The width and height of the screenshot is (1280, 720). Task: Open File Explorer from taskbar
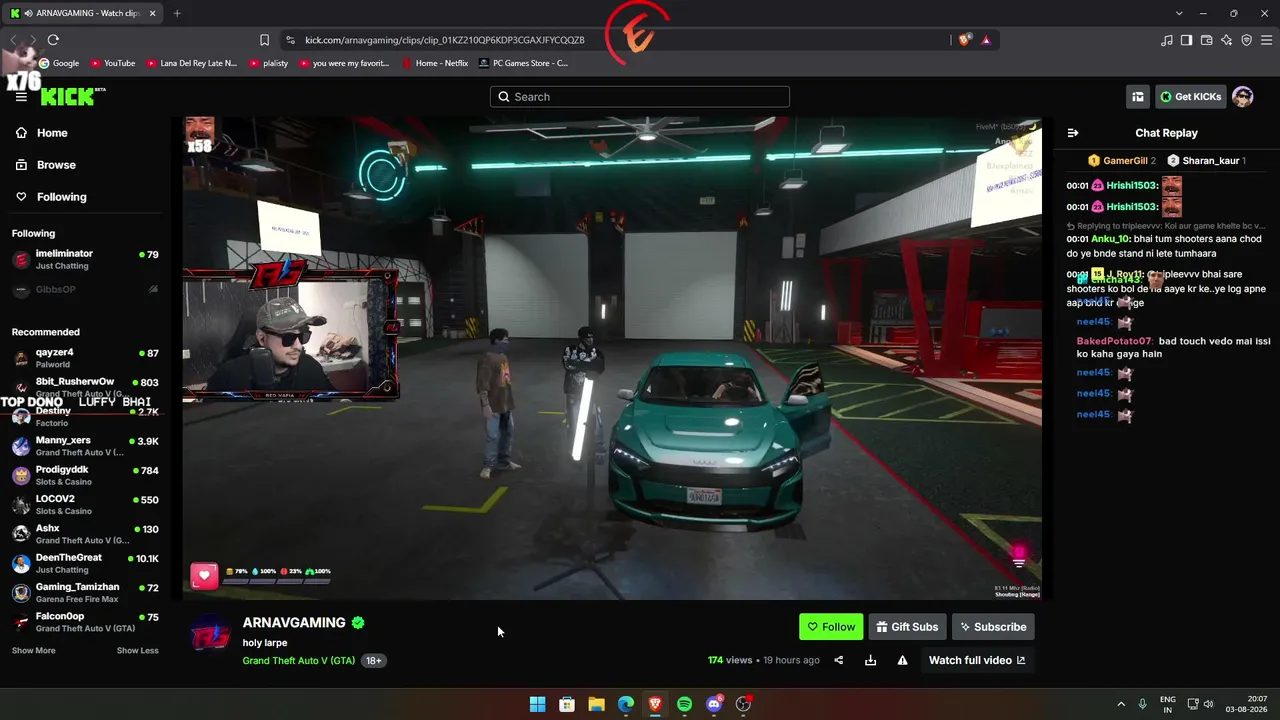click(596, 704)
